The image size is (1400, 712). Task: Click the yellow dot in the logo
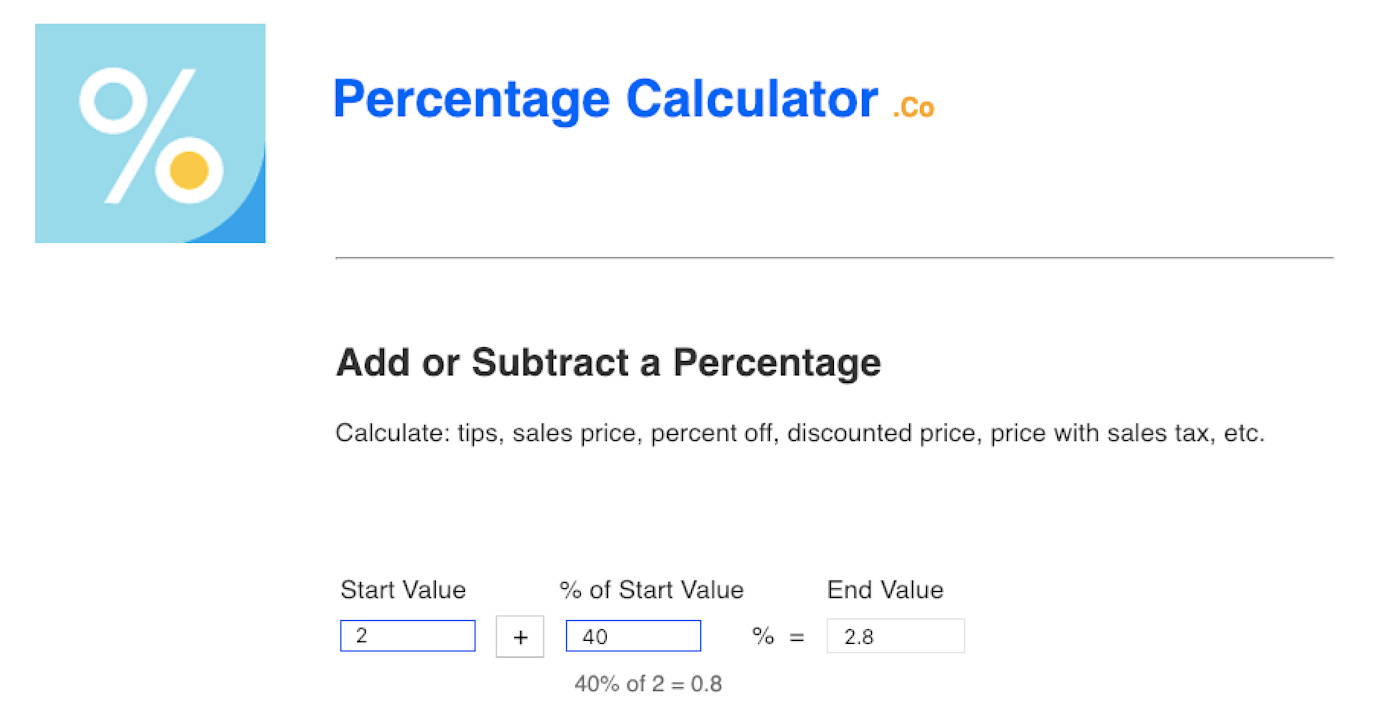(x=189, y=171)
